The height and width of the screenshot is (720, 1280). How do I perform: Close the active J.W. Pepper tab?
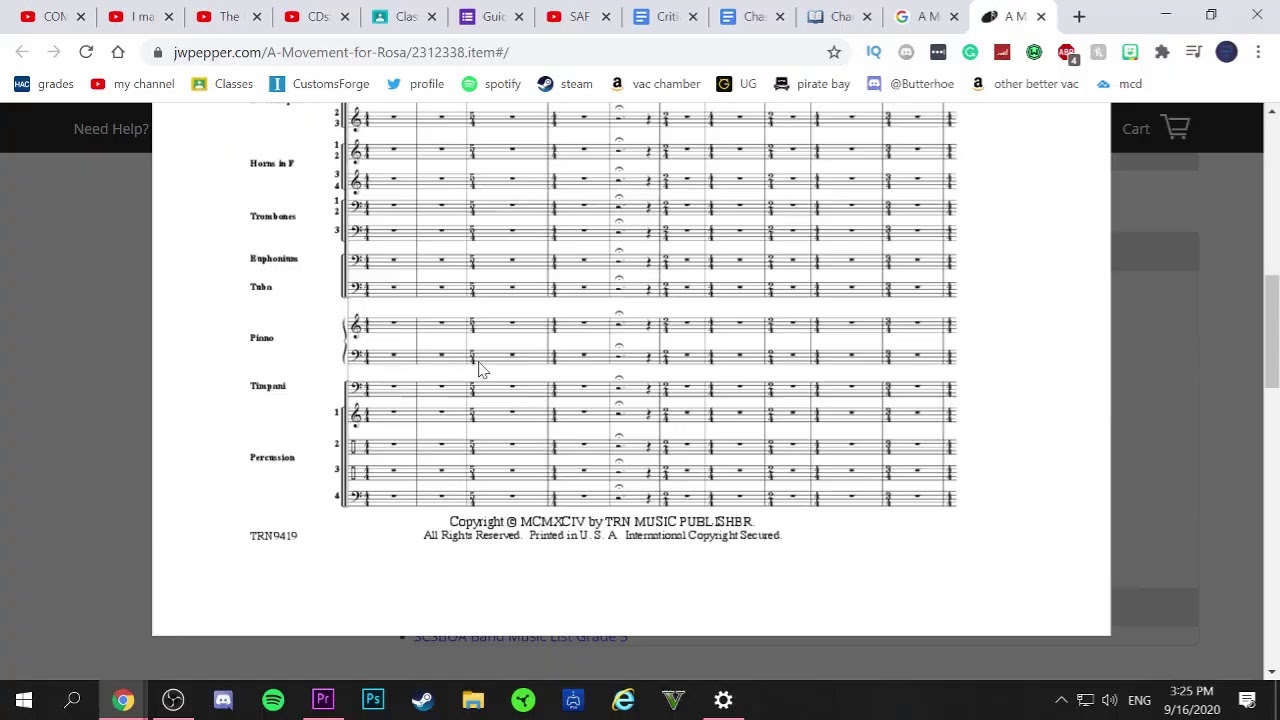pos(1041,17)
